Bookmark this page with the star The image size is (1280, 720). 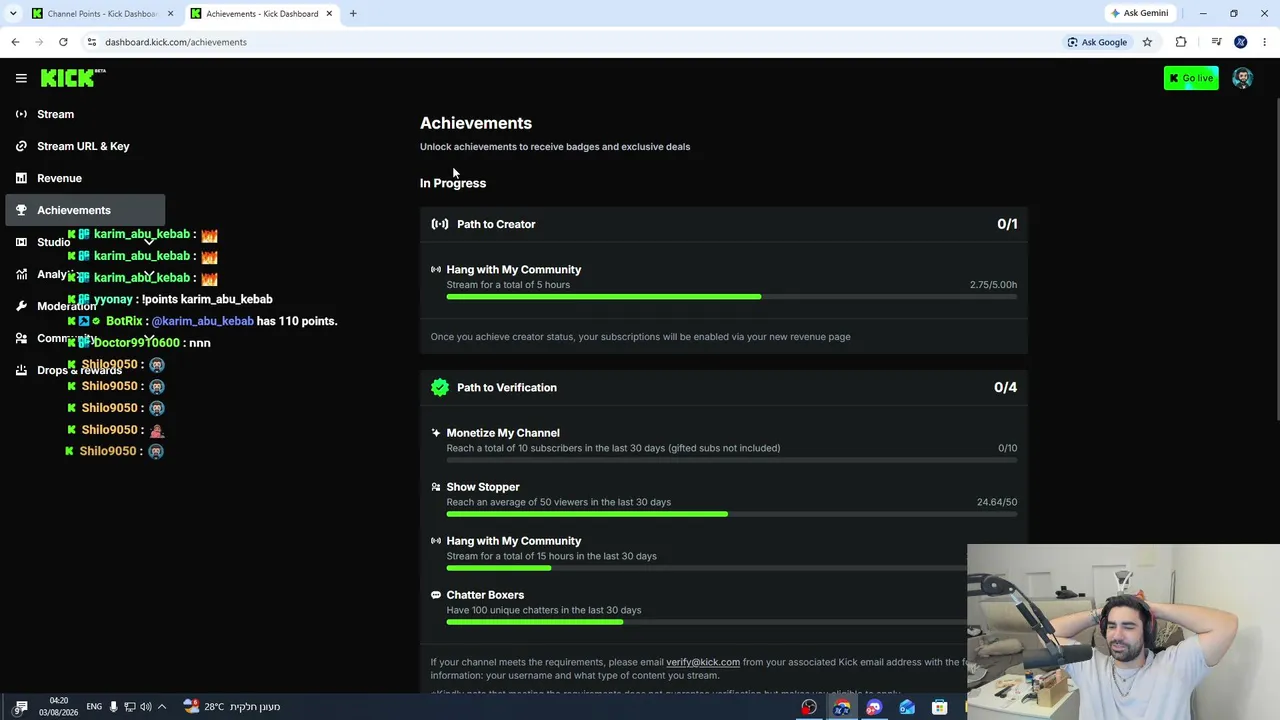coord(1147,42)
